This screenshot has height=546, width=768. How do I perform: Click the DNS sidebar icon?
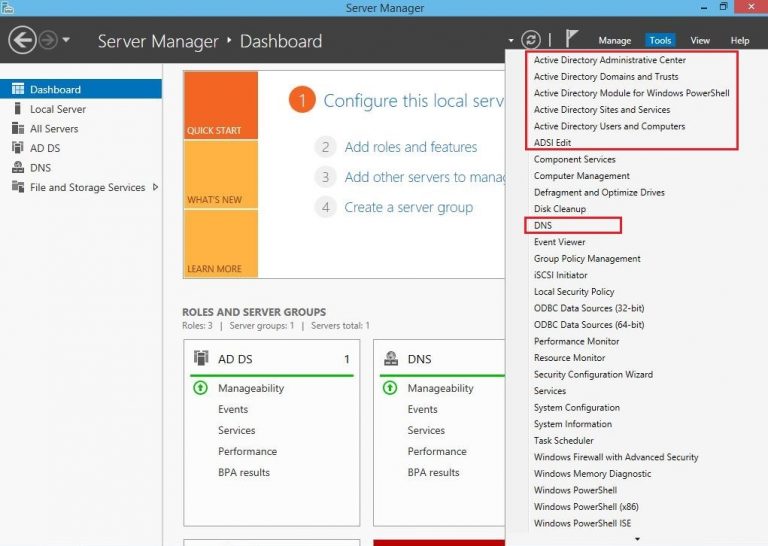[18, 167]
